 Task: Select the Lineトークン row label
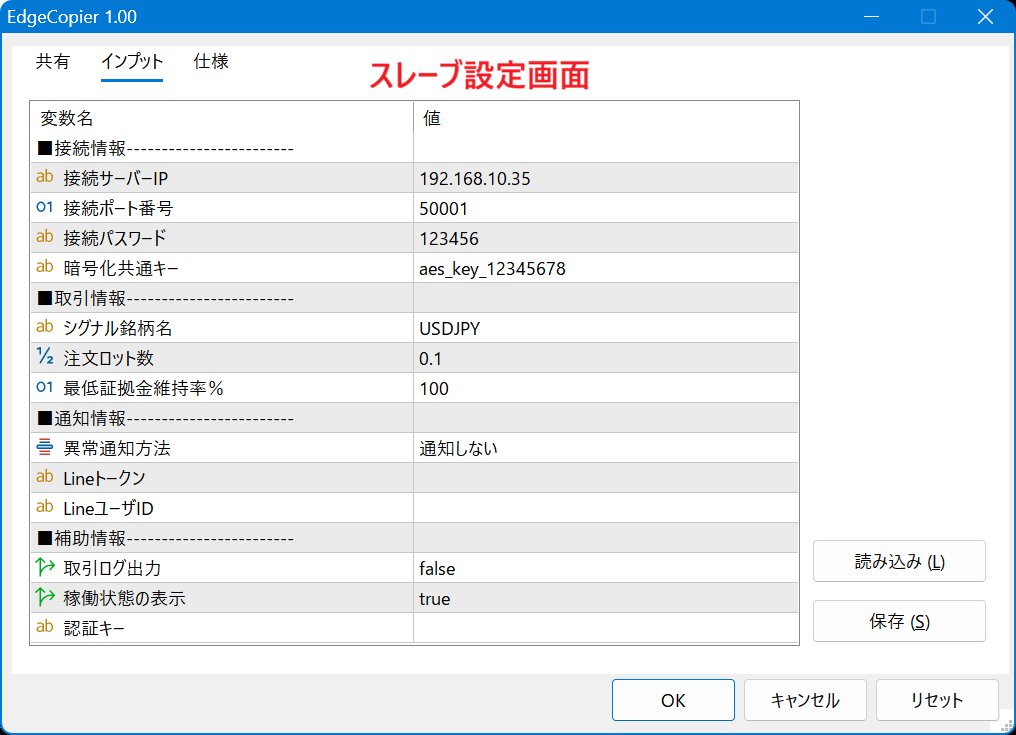(104, 478)
